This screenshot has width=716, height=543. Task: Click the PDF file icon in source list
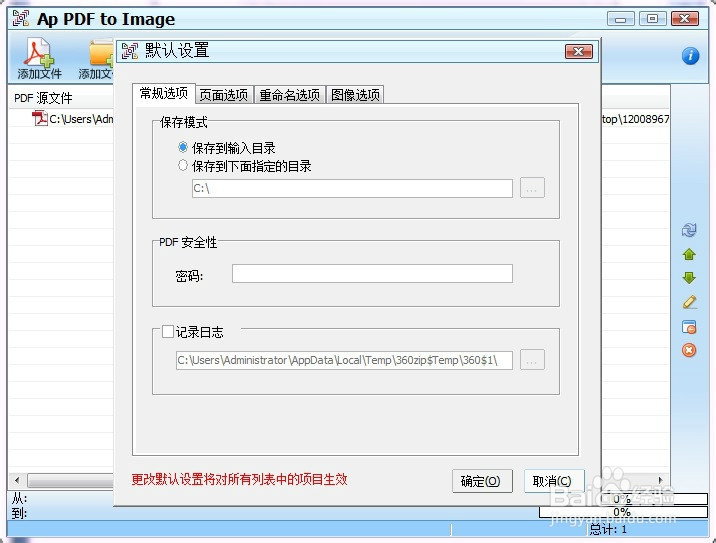point(40,118)
